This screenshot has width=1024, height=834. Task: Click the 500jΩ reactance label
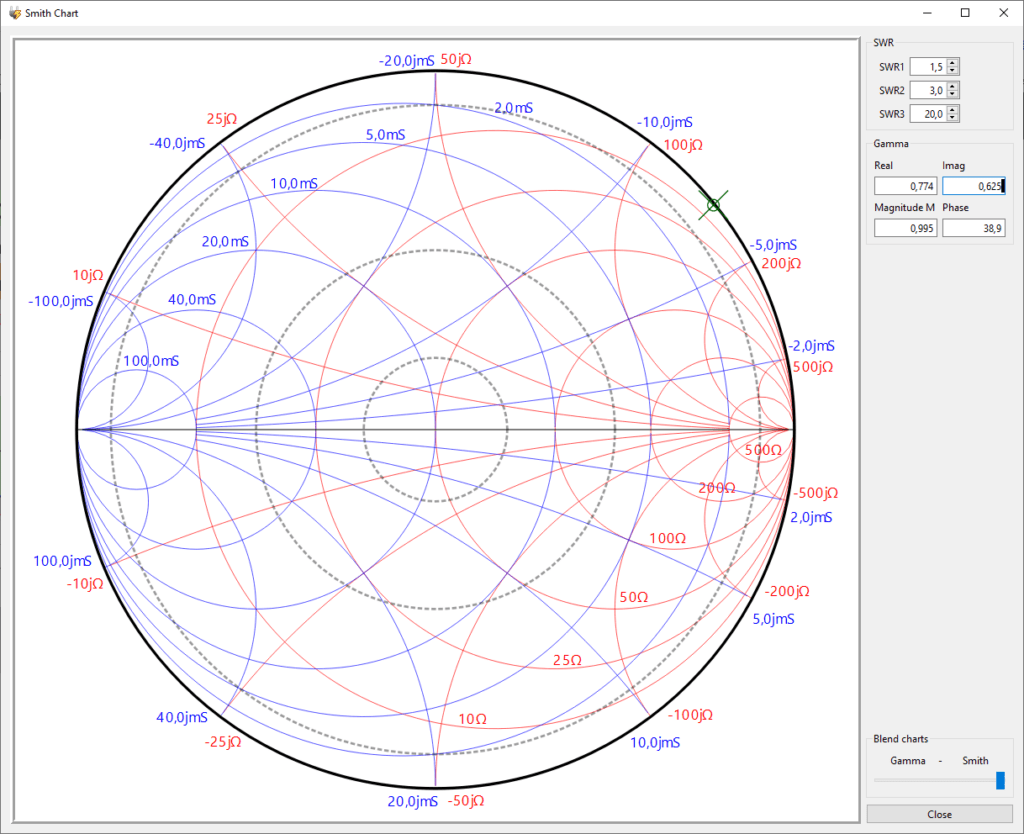[813, 367]
